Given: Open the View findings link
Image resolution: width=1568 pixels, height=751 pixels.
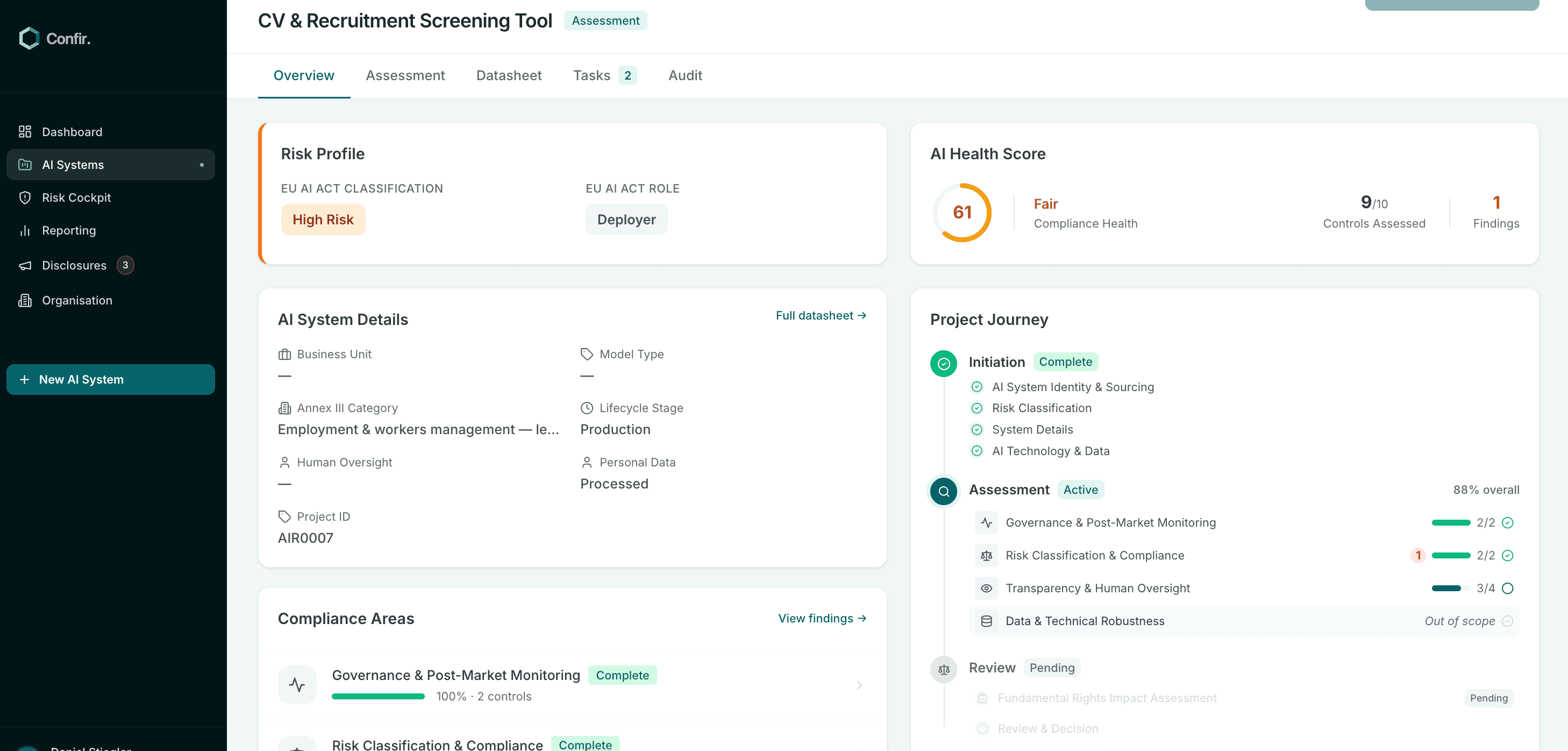Looking at the screenshot, I should (x=822, y=618).
